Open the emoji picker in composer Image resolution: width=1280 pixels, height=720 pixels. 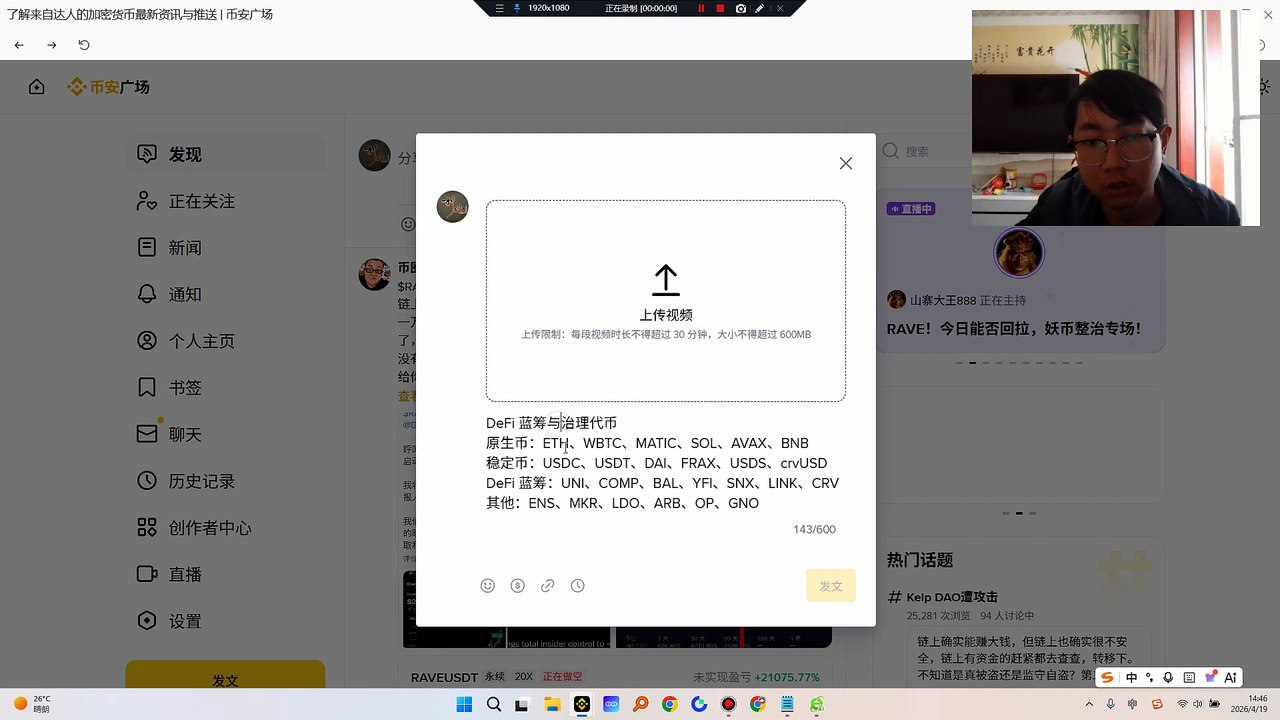pyautogui.click(x=488, y=586)
